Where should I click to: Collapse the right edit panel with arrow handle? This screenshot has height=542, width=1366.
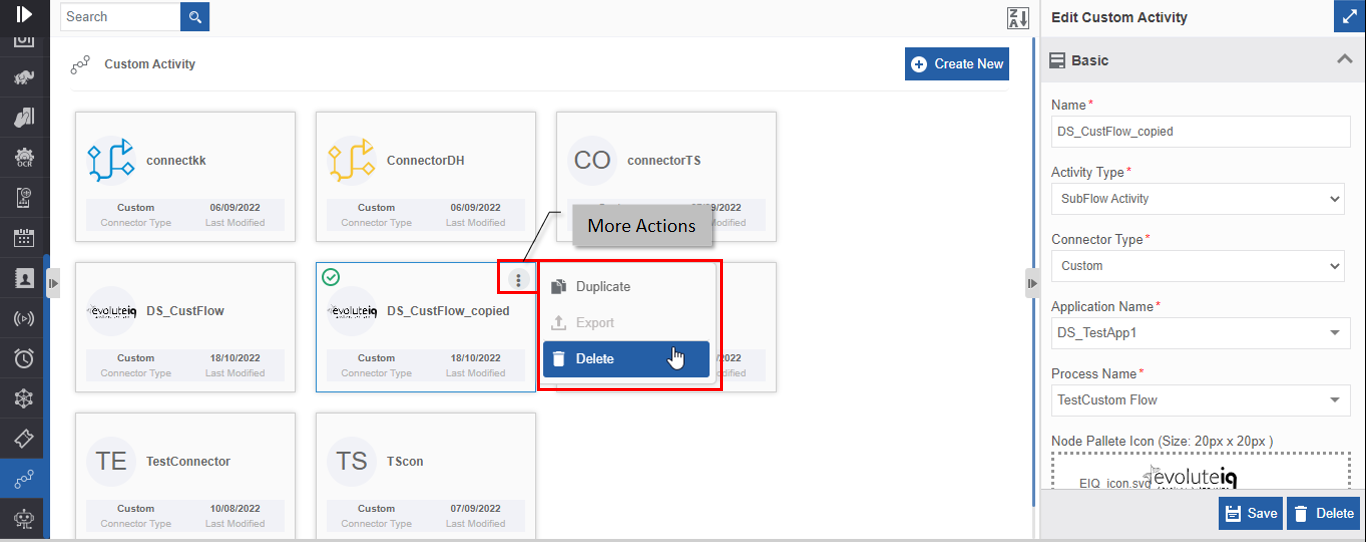pyautogui.click(x=1033, y=283)
